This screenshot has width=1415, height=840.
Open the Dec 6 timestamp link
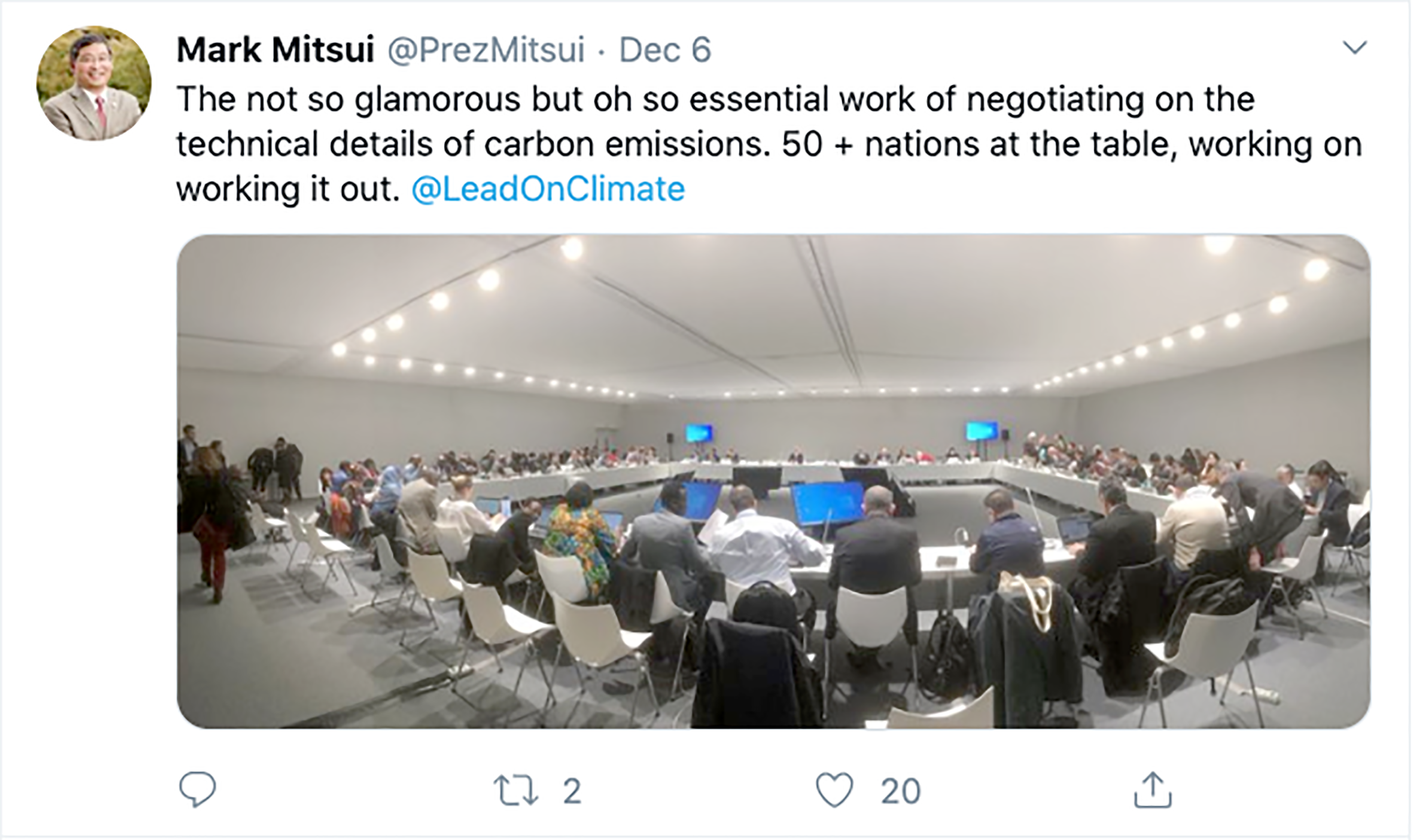tap(665, 50)
